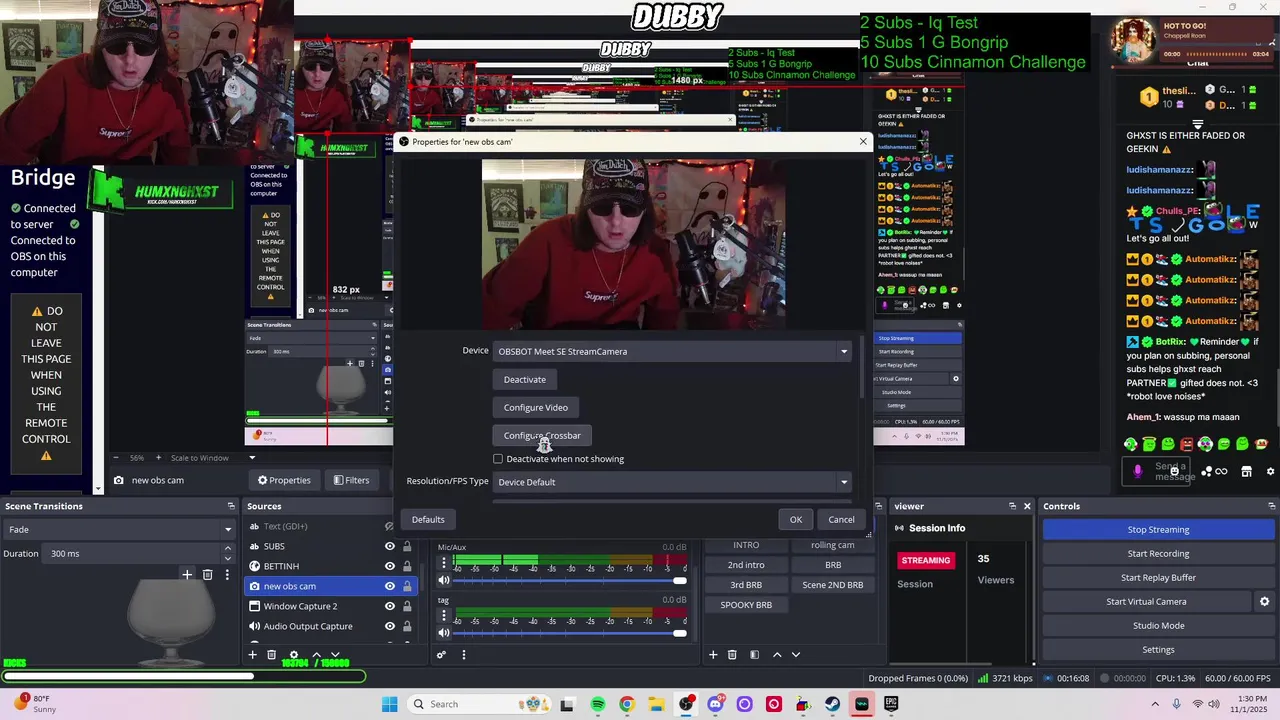1280x720 pixels.
Task: Open the Fade transition dropdown
Action: pos(120,529)
